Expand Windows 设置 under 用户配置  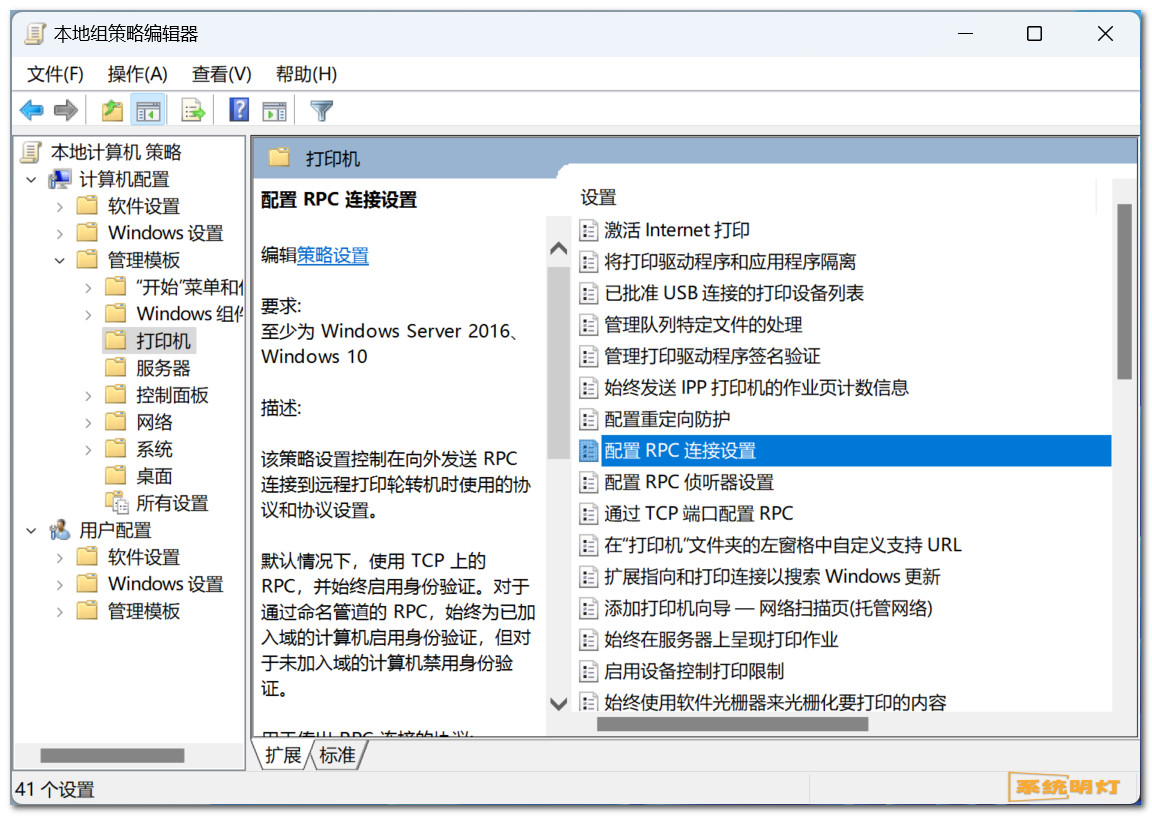pos(60,585)
